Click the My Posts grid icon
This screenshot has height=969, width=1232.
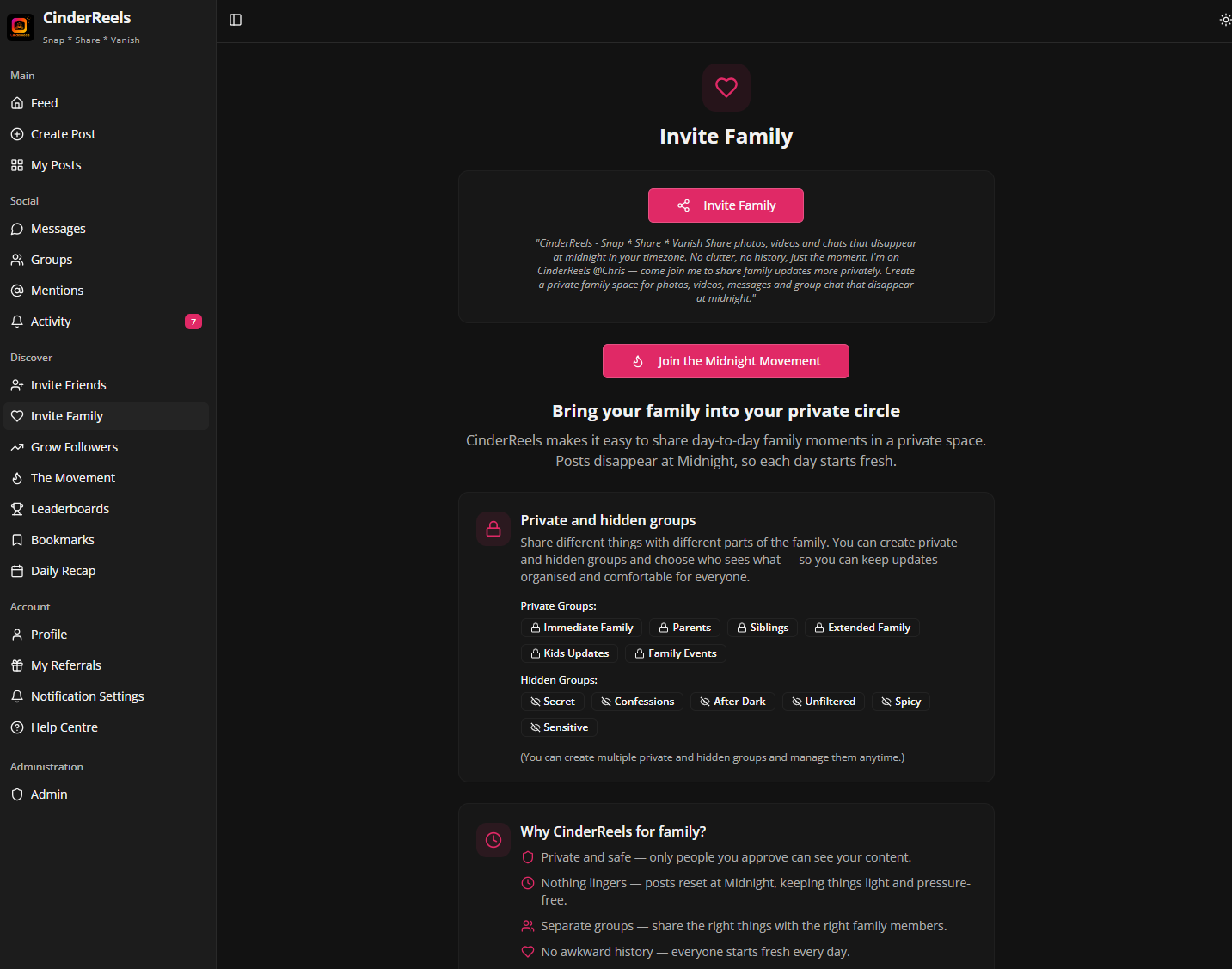click(17, 165)
